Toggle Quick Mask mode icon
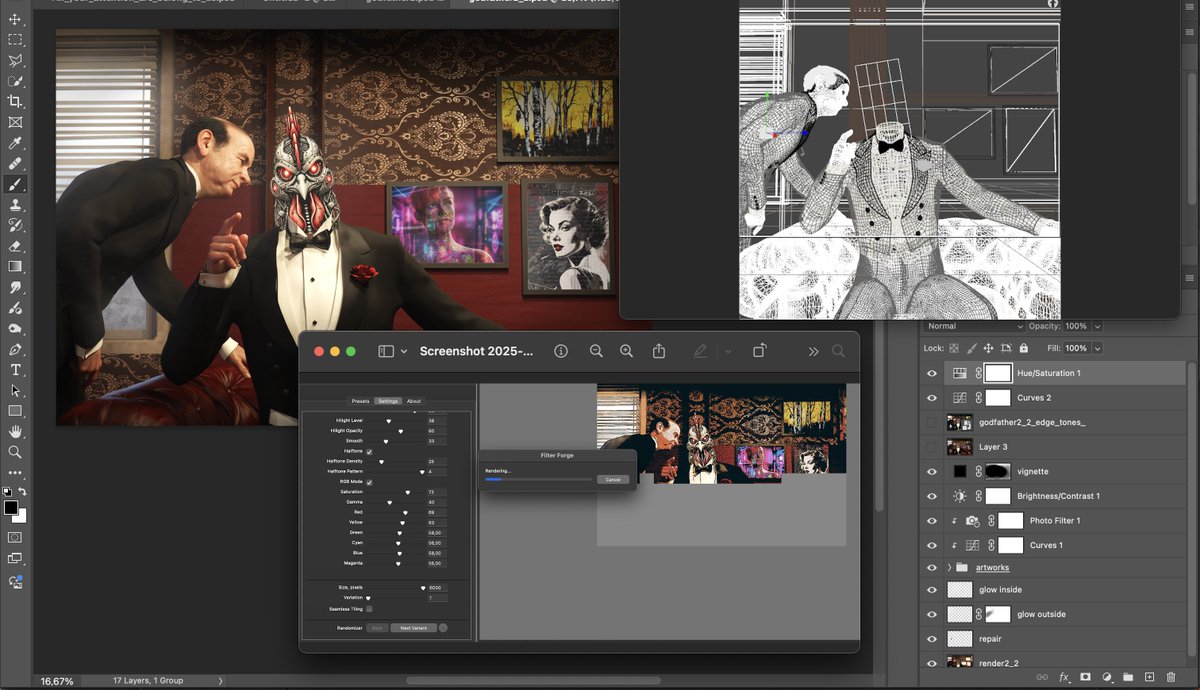 click(15, 538)
